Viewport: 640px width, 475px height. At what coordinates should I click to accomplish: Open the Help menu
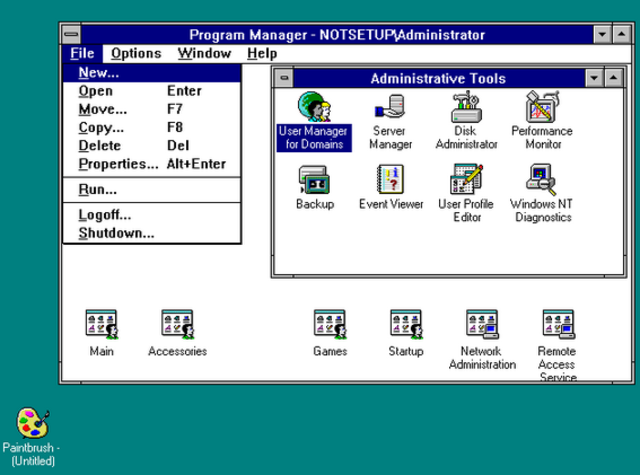coord(262,53)
